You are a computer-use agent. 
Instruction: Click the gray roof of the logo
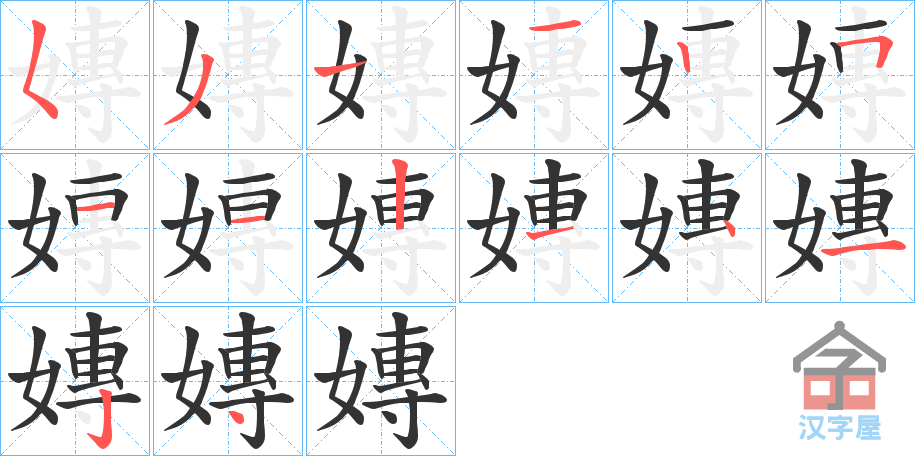pos(839,344)
